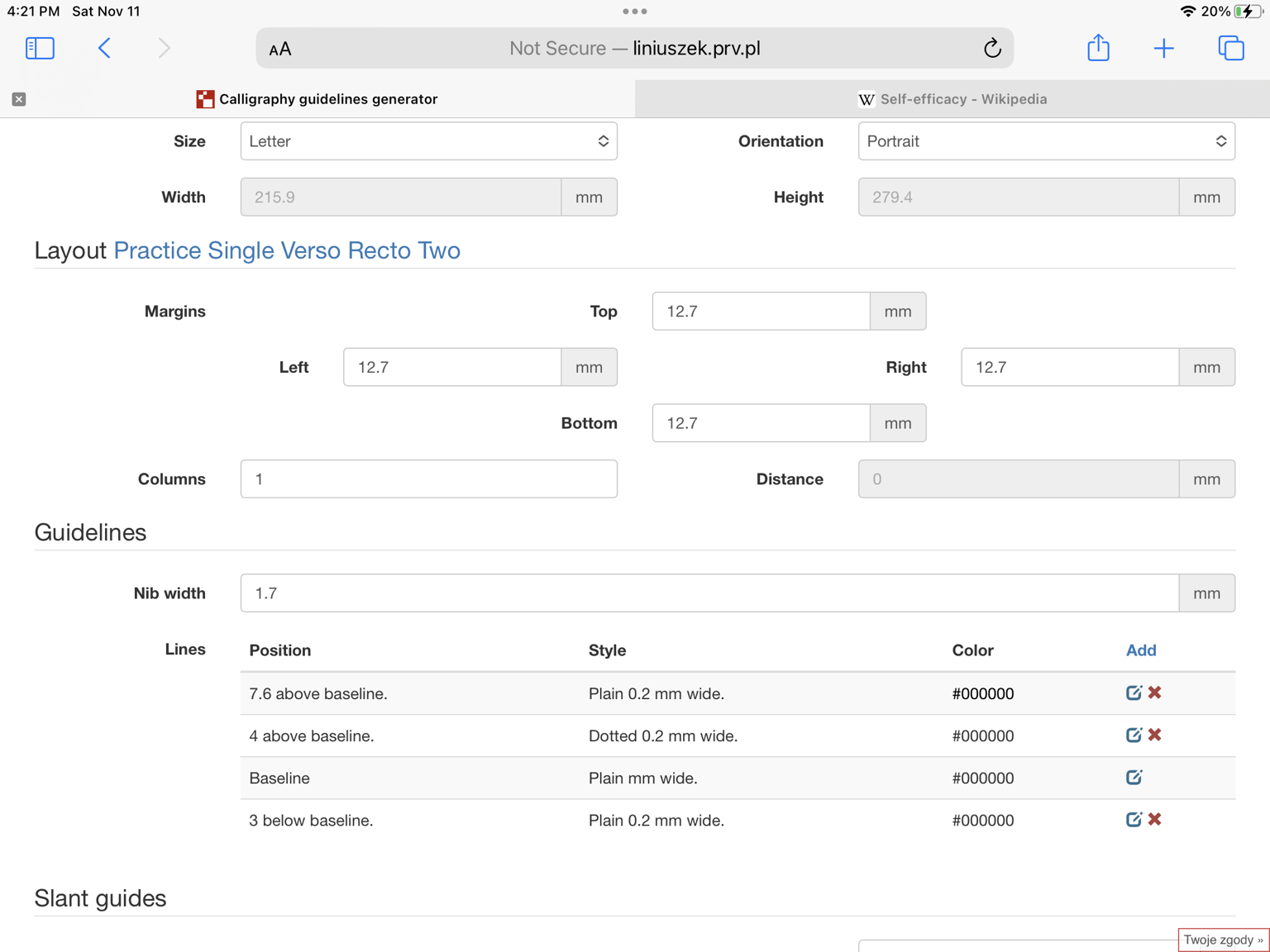Tap the disabled Distance field
The width and height of the screenshot is (1270, 952).
point(1019,479)
